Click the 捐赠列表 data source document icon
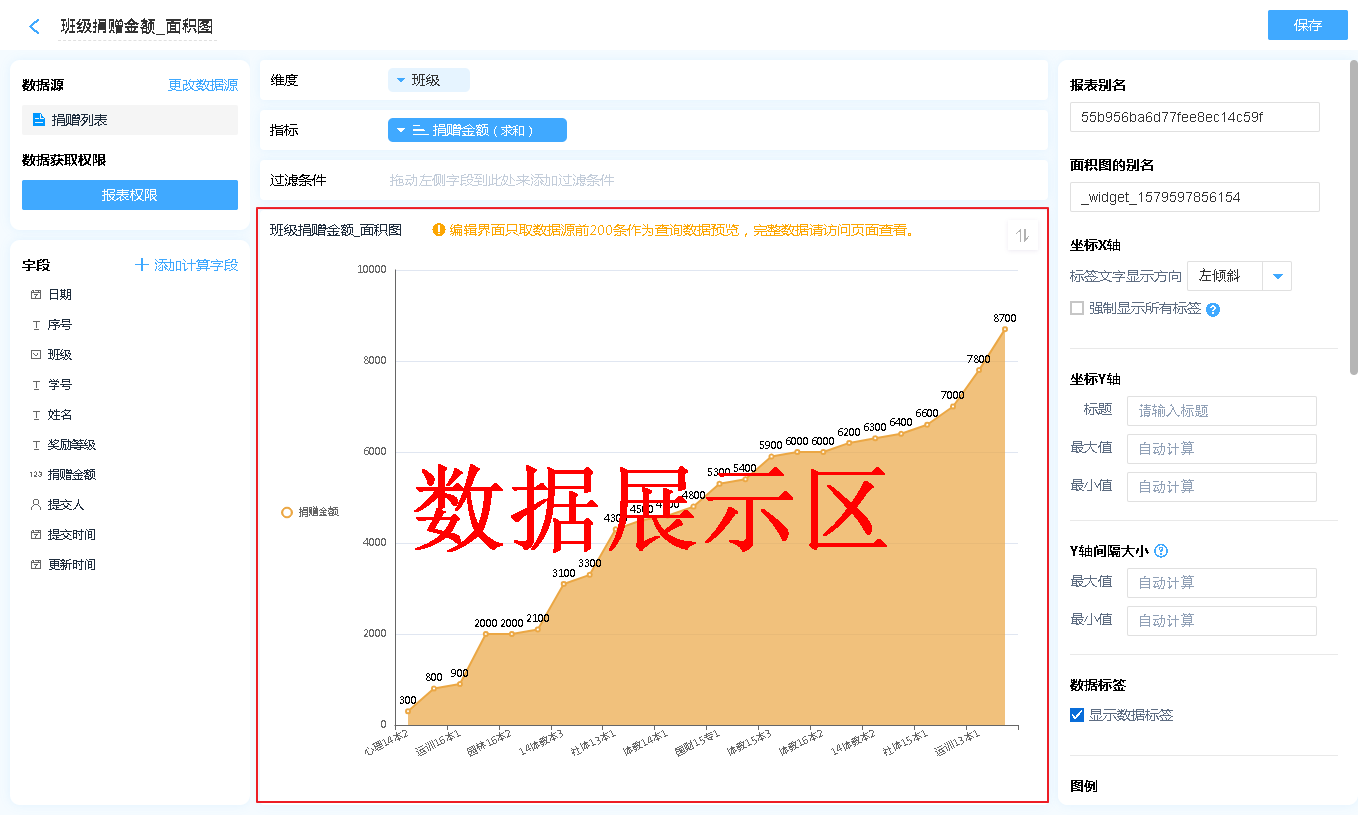This screenshot has width=1358, height=815. pos(39,120)
